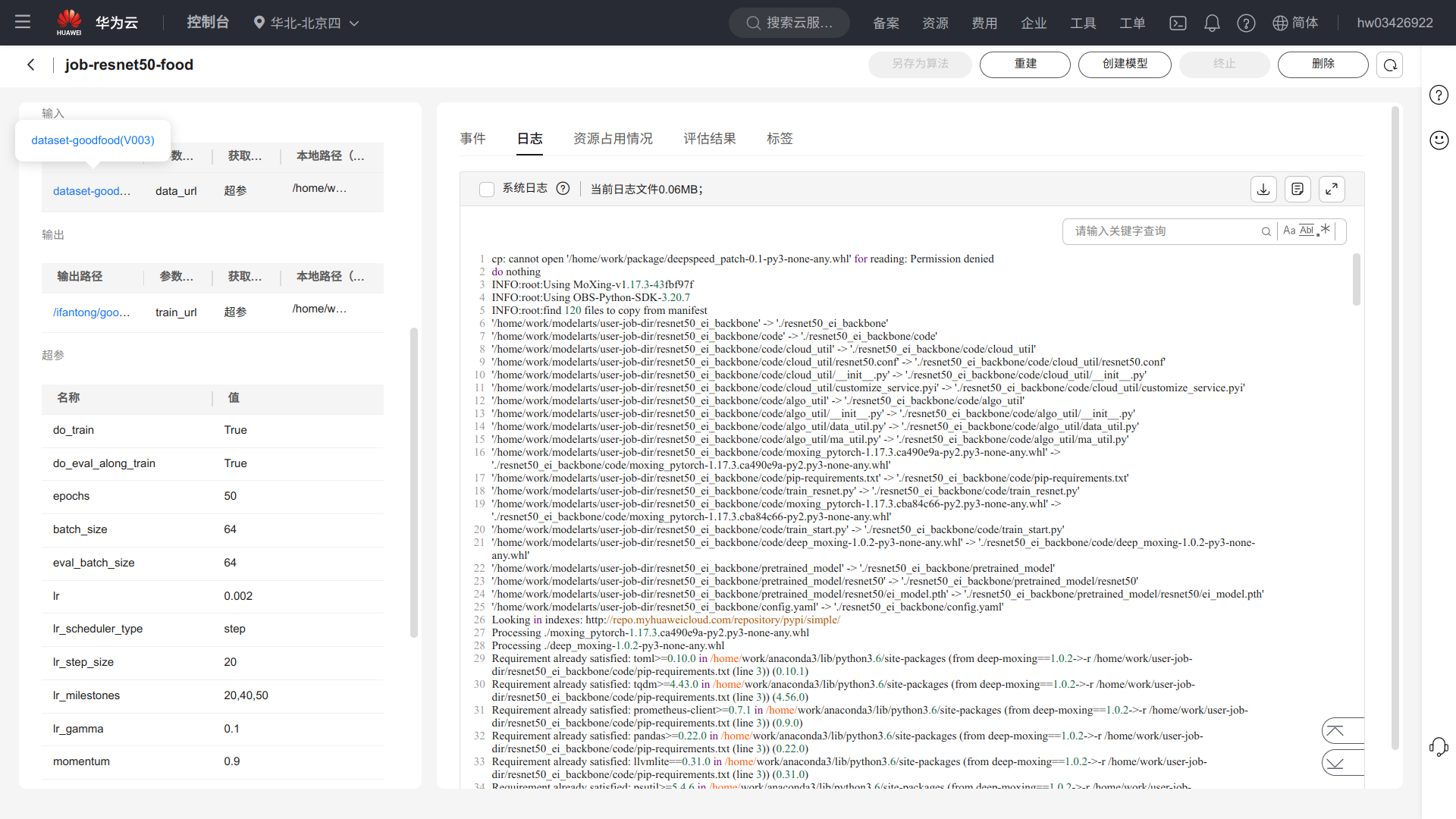Expand log to fullscreen
Screen dimensions: 1456x819
1332,190
